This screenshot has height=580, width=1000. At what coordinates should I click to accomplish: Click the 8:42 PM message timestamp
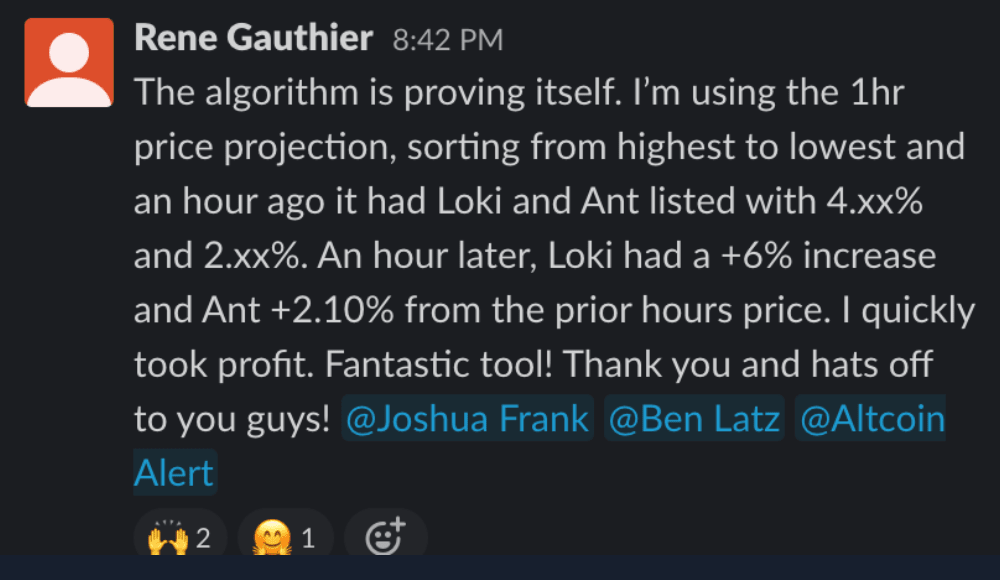pos(447,41)
